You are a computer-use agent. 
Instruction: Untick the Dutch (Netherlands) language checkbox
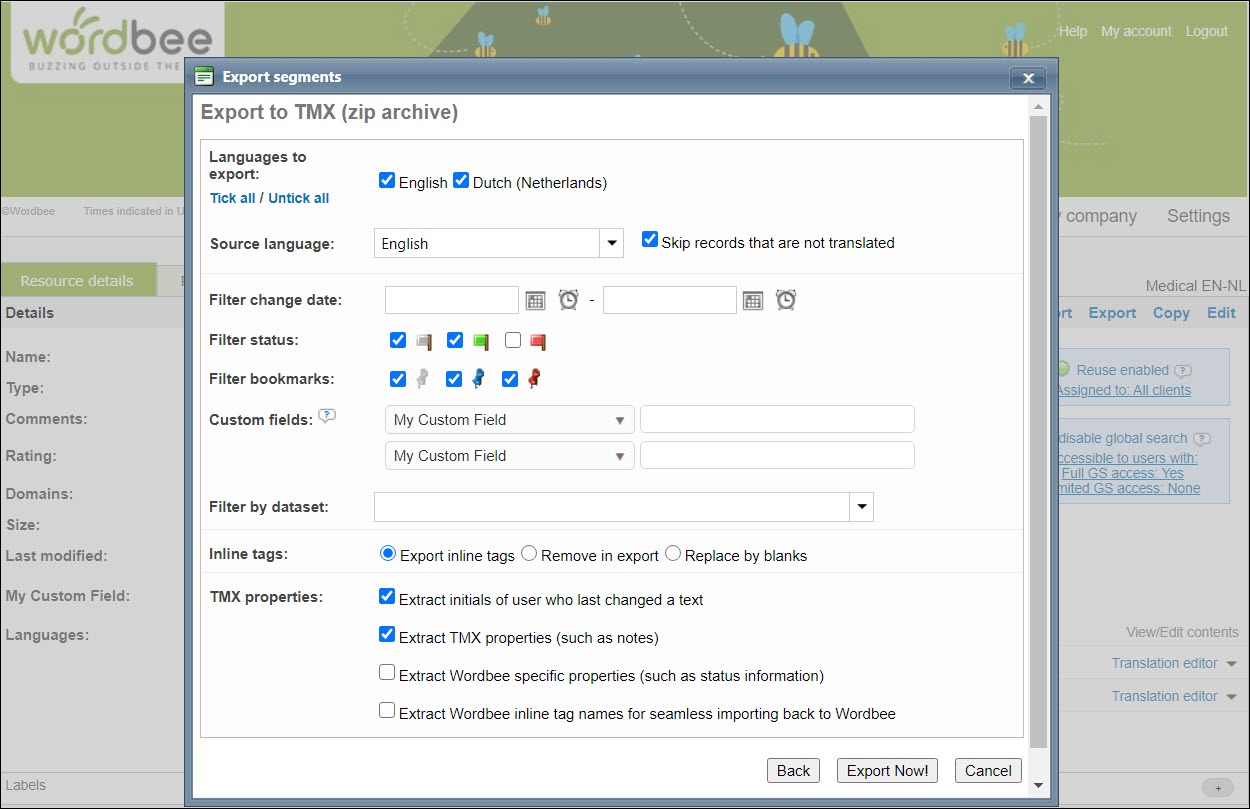pos(460,180)
